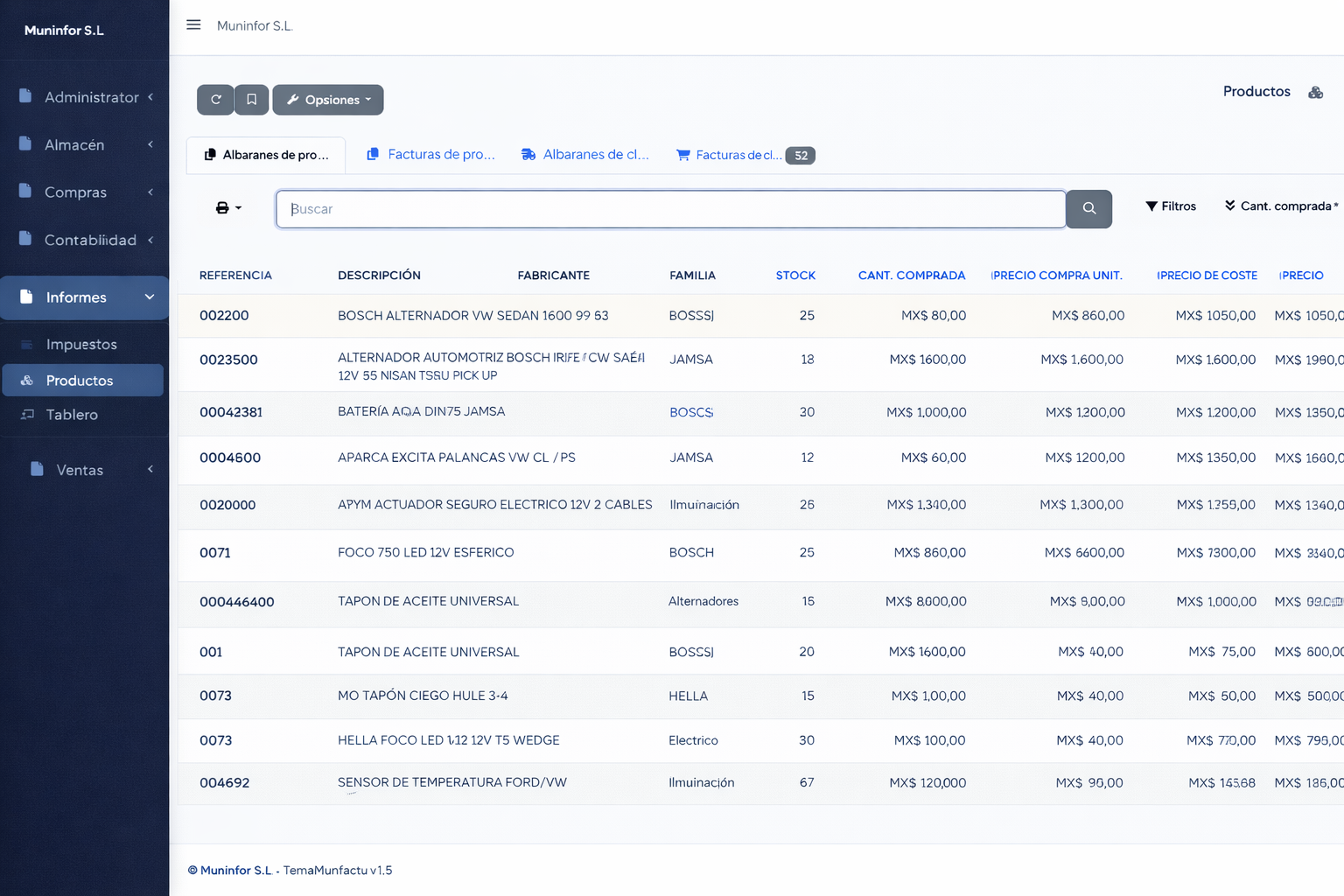Viewport: 1344px width, 896px height.
Task: Click the refresh page icon button
Action: [215, 100]
